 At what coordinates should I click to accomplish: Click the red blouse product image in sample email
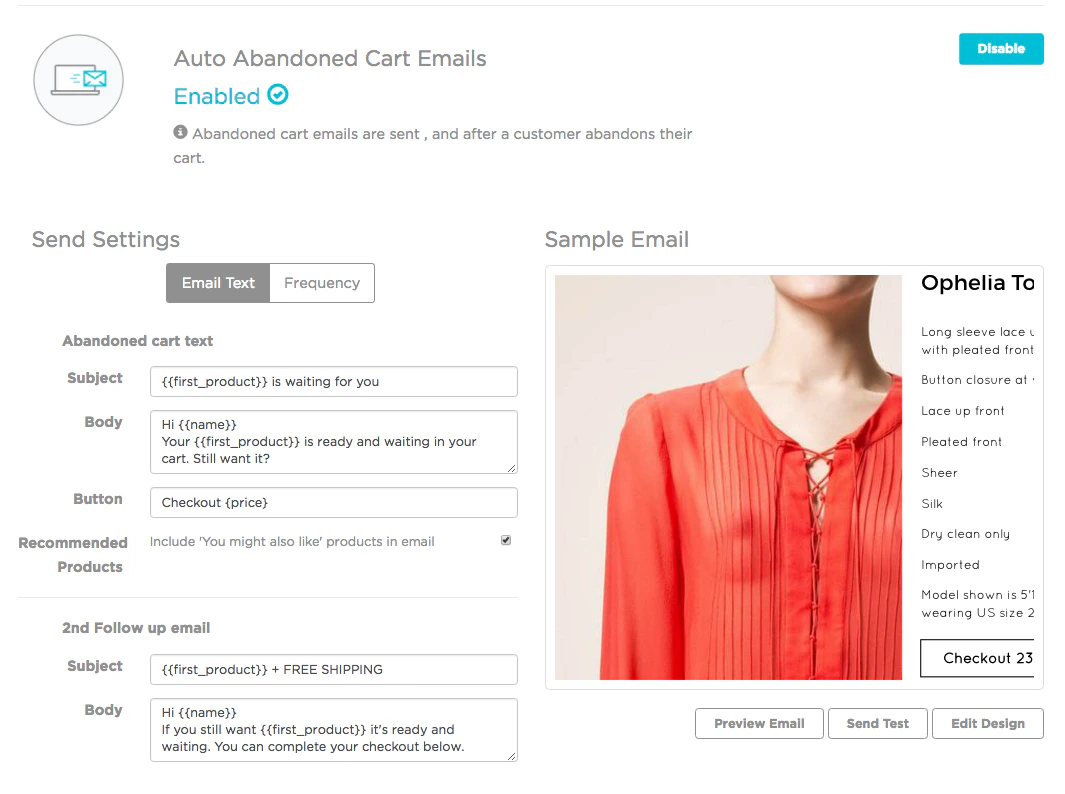(728, 477)
